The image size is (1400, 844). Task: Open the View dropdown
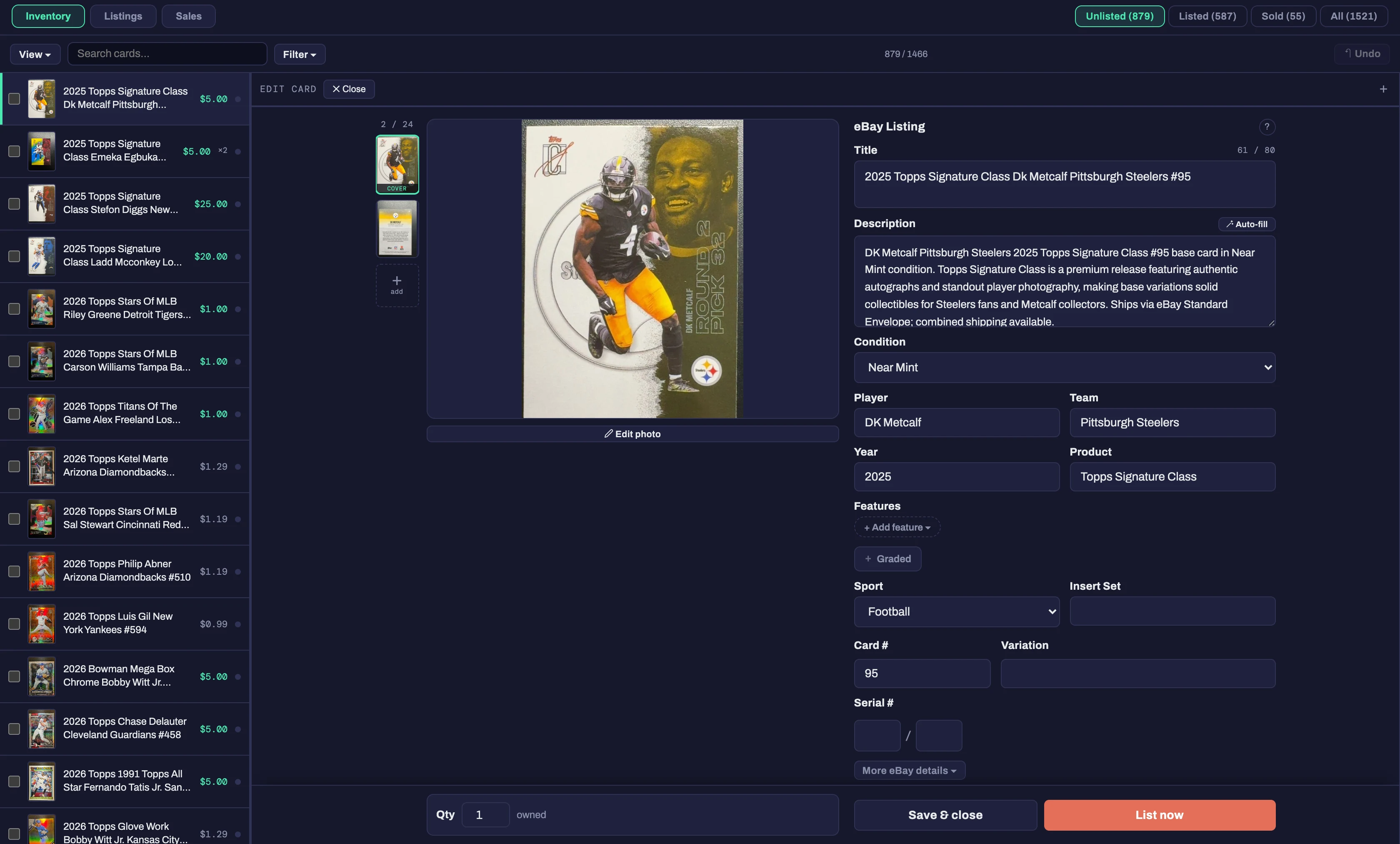tap(35, 54)
